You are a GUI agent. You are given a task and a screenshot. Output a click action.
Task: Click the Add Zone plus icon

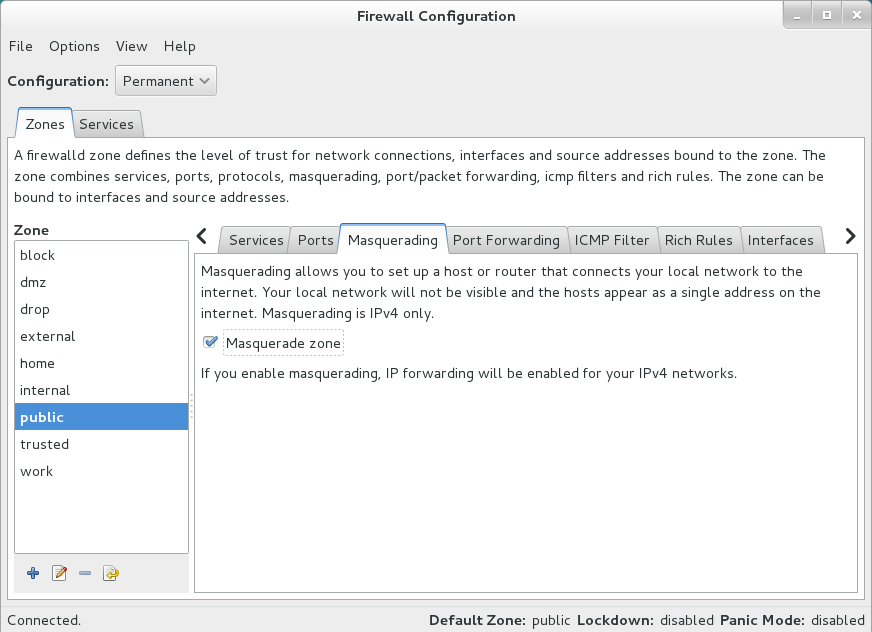33,573
